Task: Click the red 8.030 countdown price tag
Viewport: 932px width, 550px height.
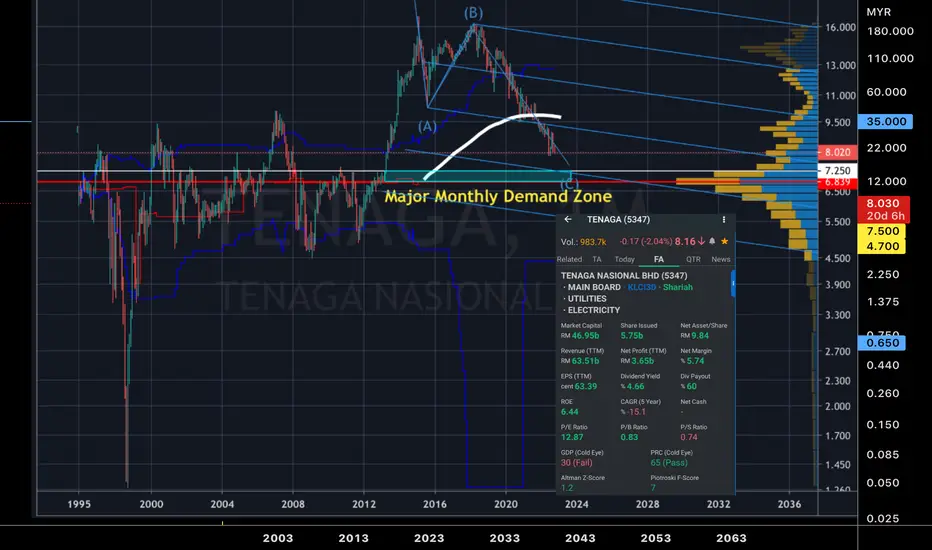Action: click(883, 209)
